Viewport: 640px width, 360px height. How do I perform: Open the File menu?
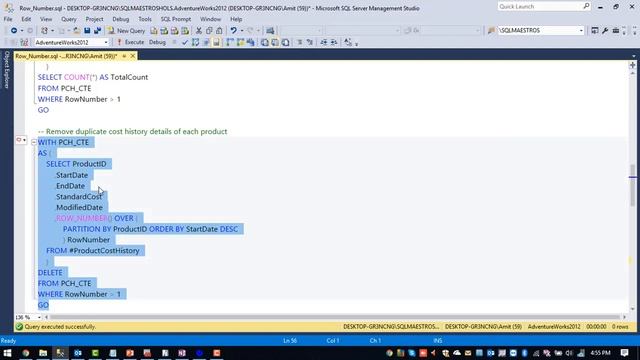coord(8,19)
